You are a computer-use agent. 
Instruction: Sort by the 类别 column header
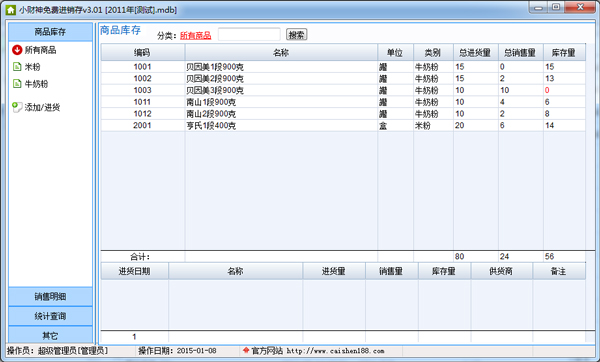click(433, 52)
